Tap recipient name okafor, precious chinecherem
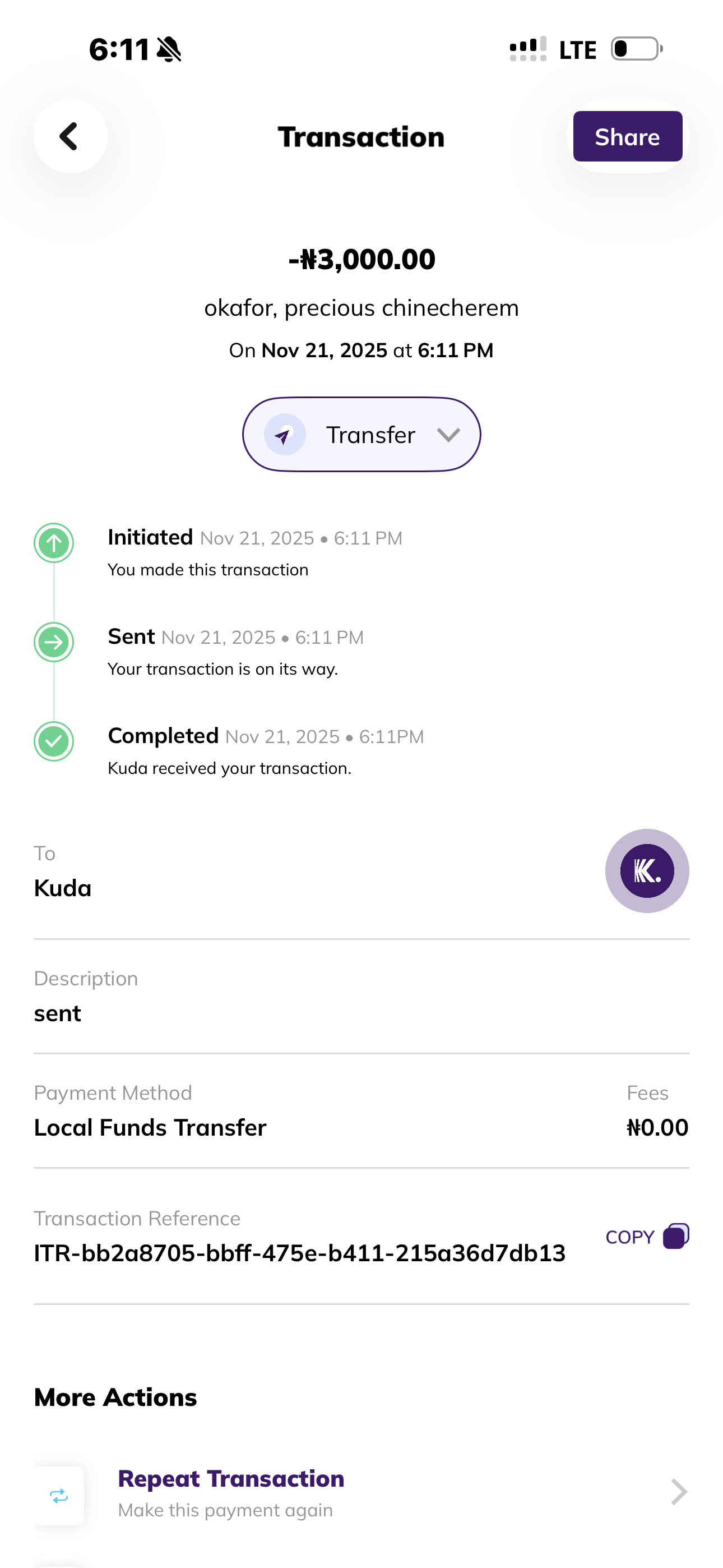The image size is (723, 1568). (361, 308)
